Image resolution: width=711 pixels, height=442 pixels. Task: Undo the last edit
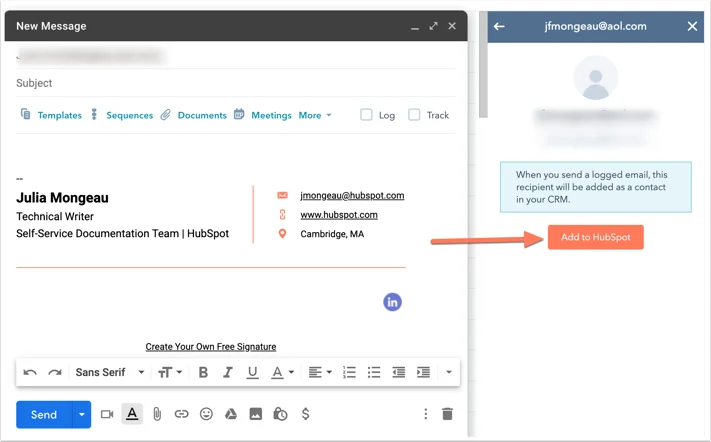click(30, 372)
